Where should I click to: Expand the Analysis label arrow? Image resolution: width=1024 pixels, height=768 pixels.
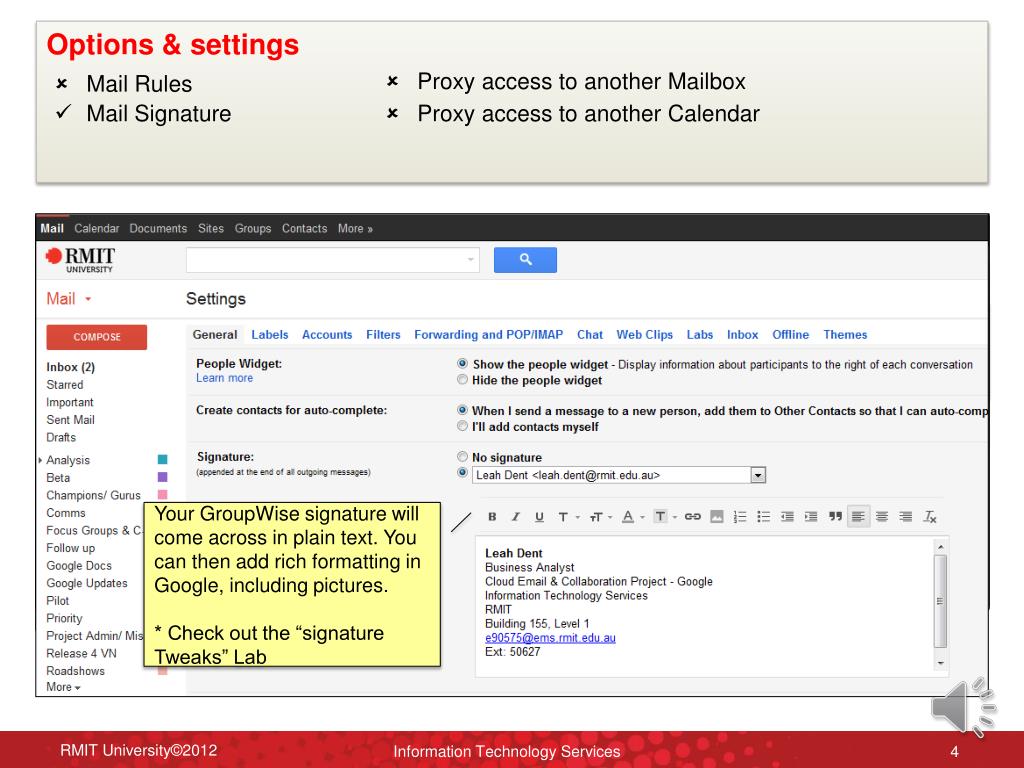[40, 460]
